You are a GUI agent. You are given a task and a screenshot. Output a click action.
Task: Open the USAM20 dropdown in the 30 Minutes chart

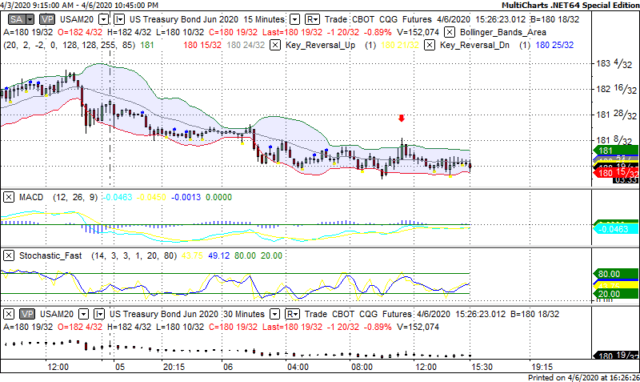point(84,314)
